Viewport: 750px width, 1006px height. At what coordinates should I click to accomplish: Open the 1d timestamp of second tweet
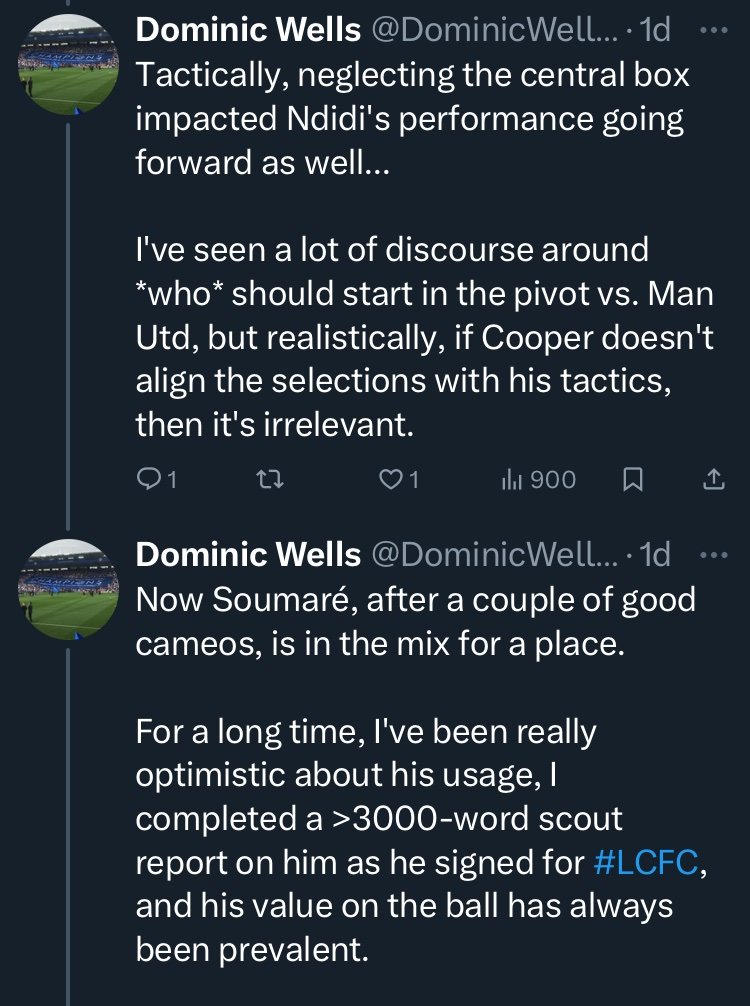(656, 554)
